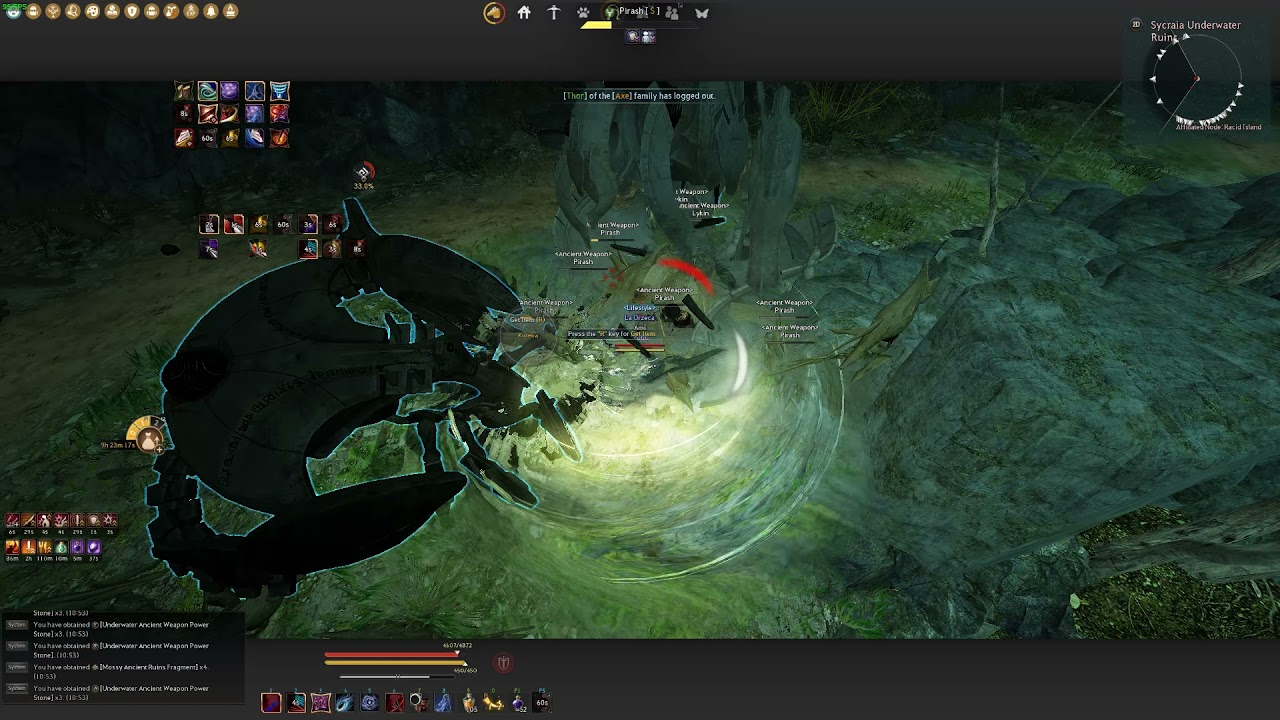Click the Thor family logged out notification
This screenshot has height=720, width=1280.
coord(639,96)
